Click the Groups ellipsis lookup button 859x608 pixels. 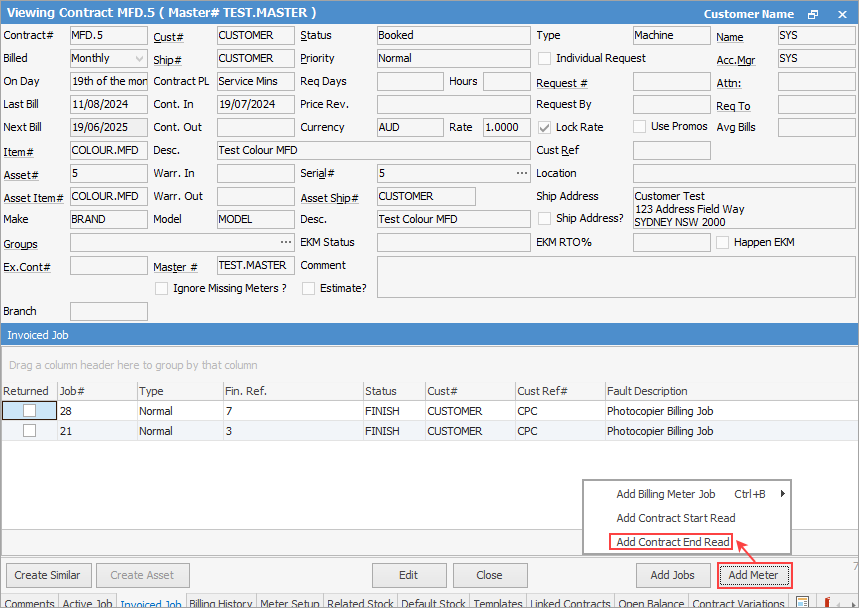[286, 242]
